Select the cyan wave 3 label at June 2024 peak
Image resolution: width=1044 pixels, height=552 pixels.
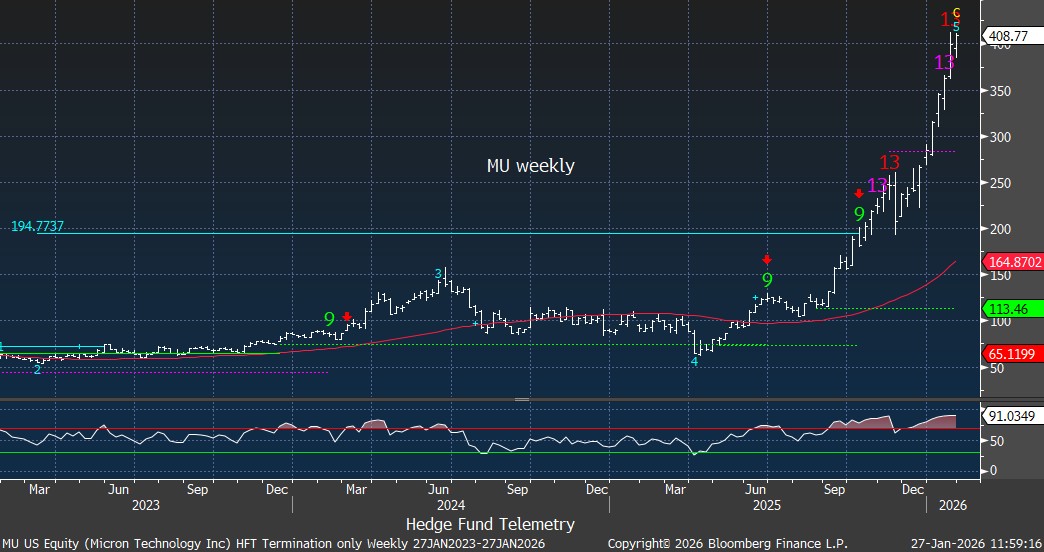438,273
